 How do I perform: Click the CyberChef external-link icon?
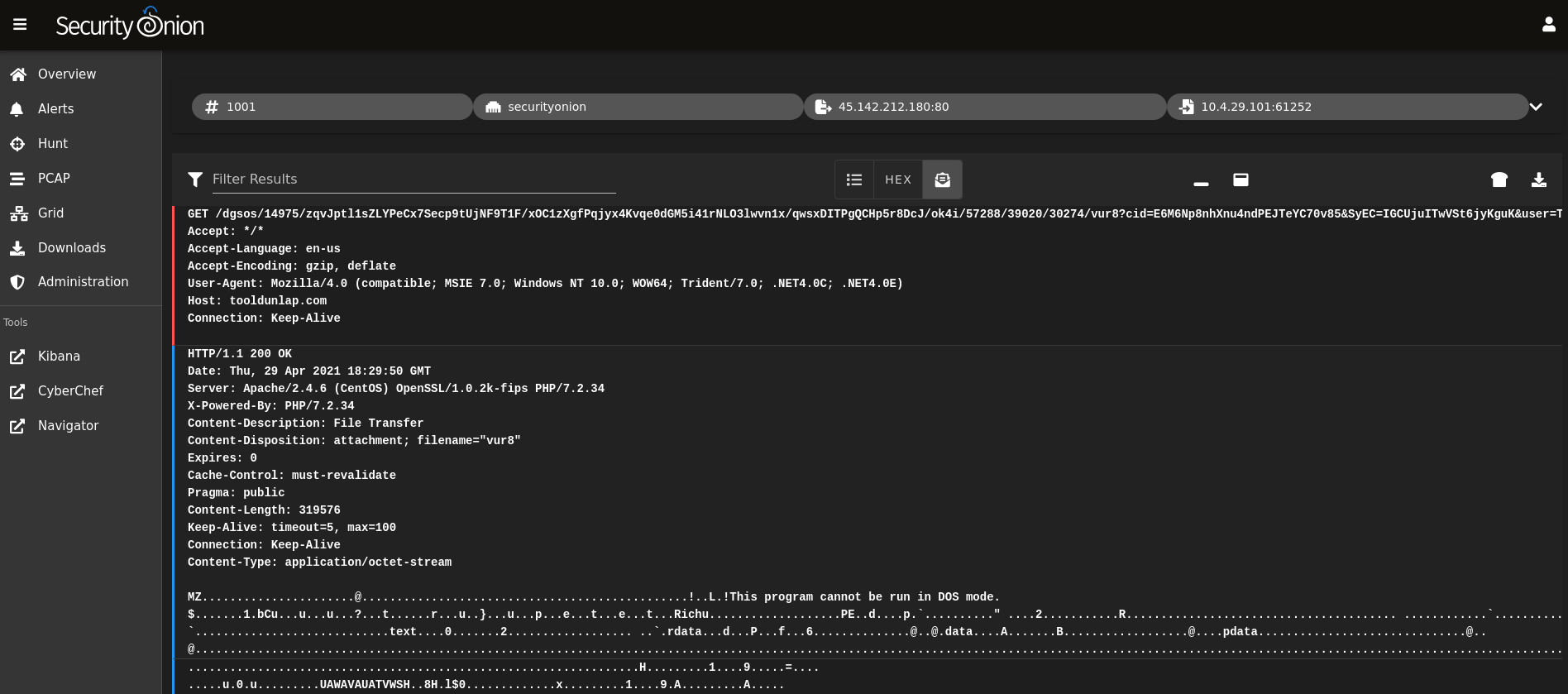[17, 391]
